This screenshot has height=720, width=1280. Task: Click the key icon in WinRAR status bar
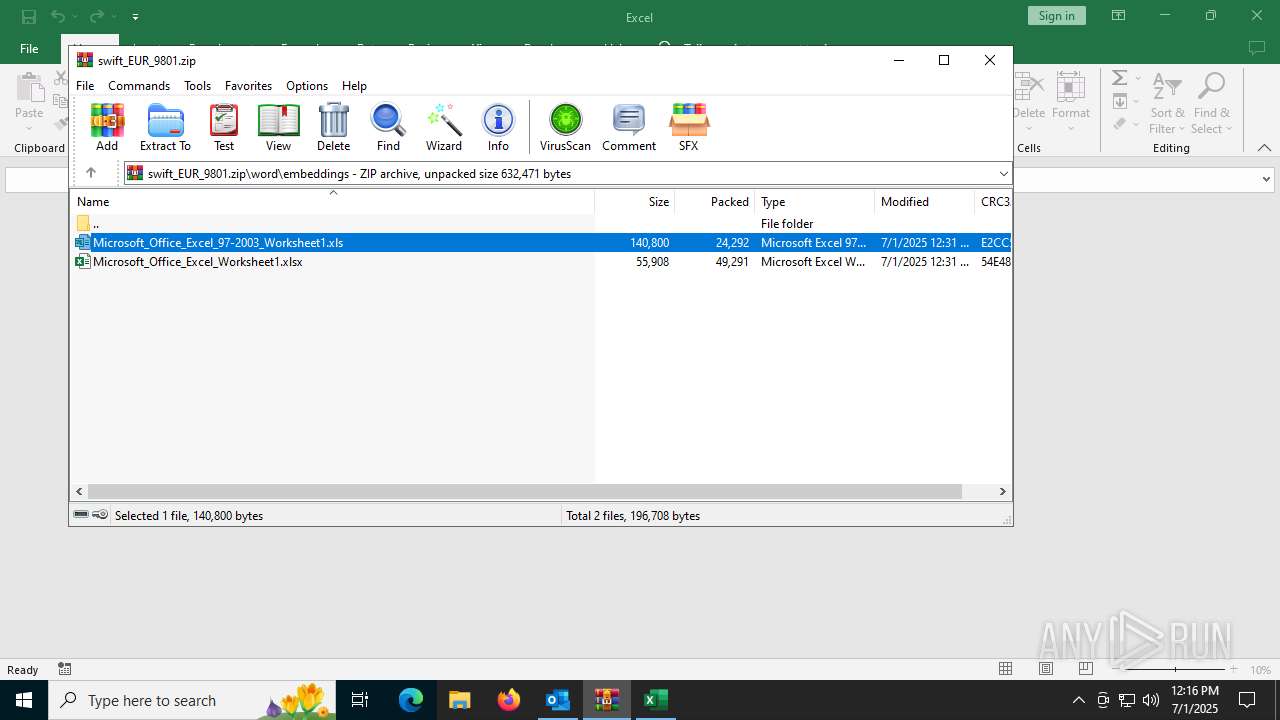100,515
